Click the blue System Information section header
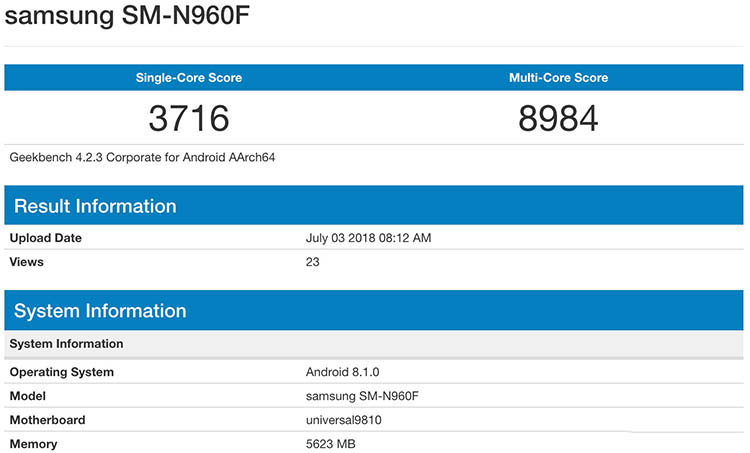Screen dimensions: 750x453 (x=100, y=311)
